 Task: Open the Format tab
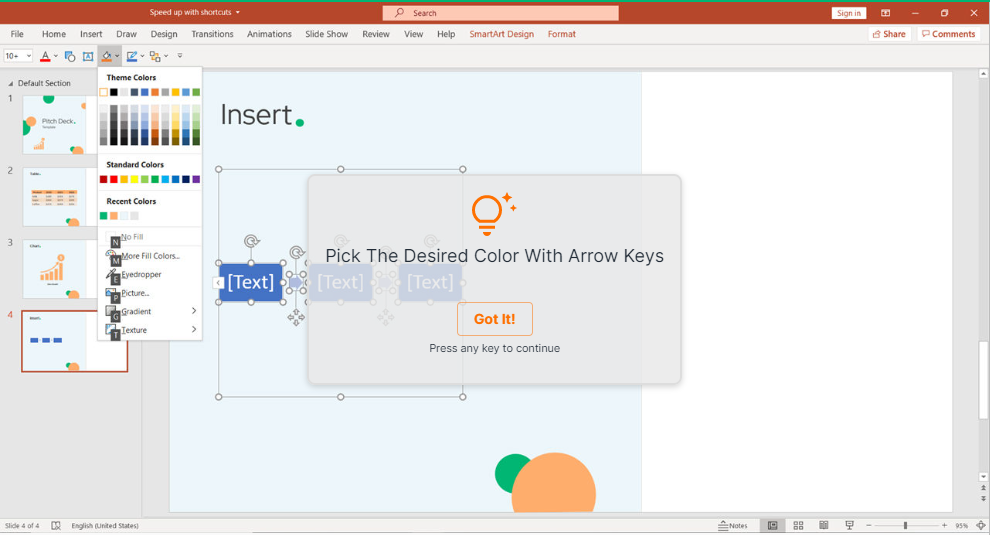coord(561,34)
